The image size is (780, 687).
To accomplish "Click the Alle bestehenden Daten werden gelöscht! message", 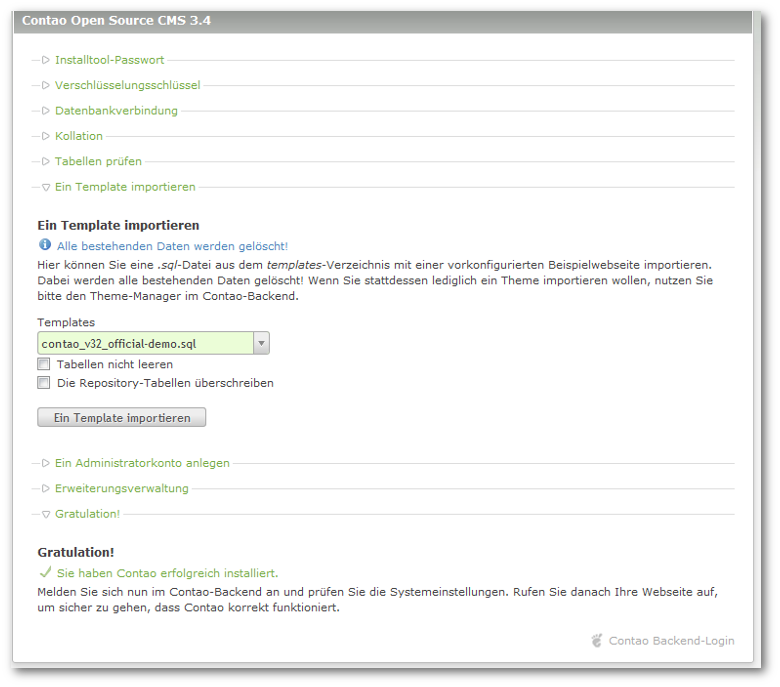I will coord(172,246).
